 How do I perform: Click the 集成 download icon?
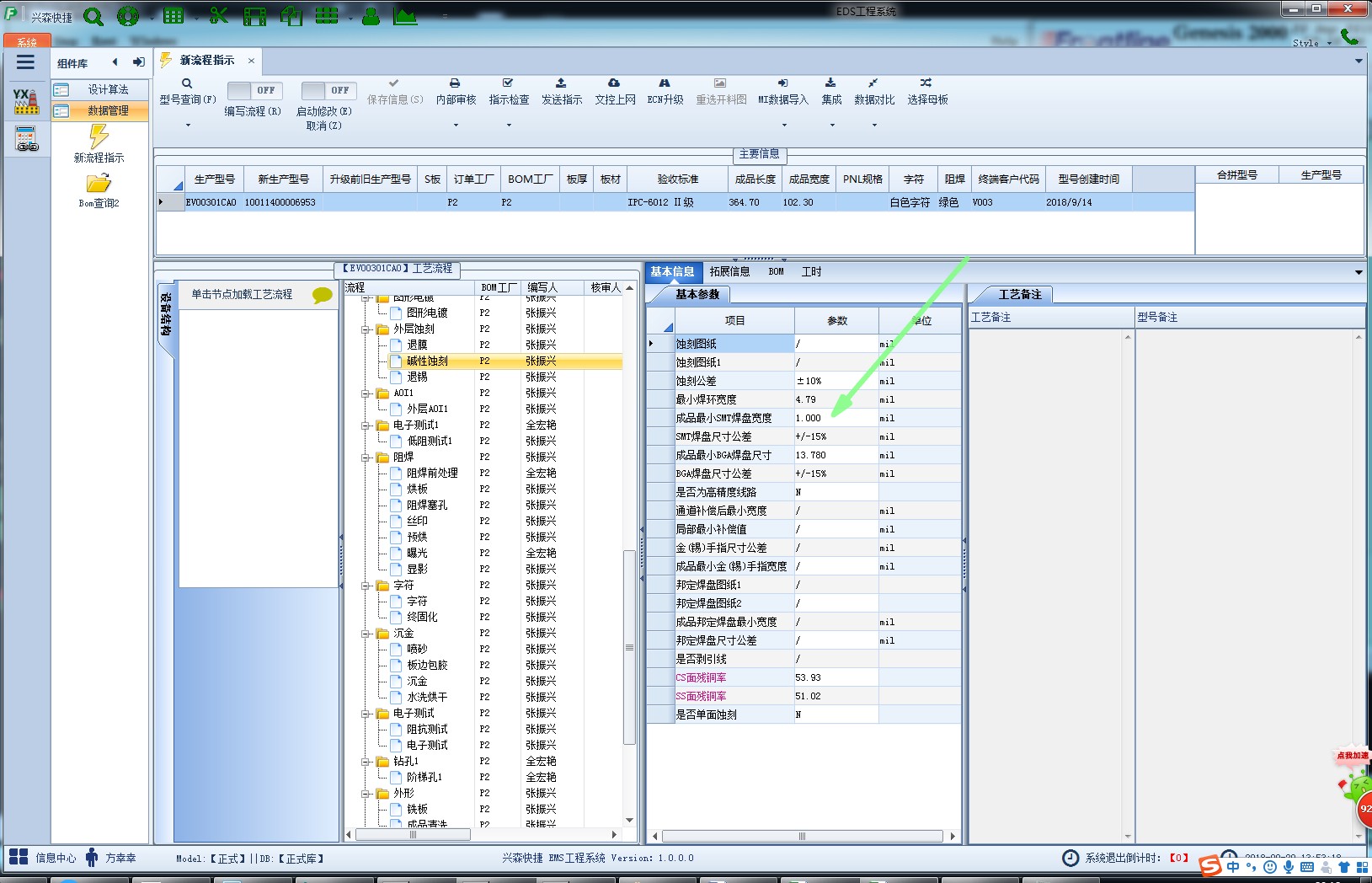click(830, 83)
